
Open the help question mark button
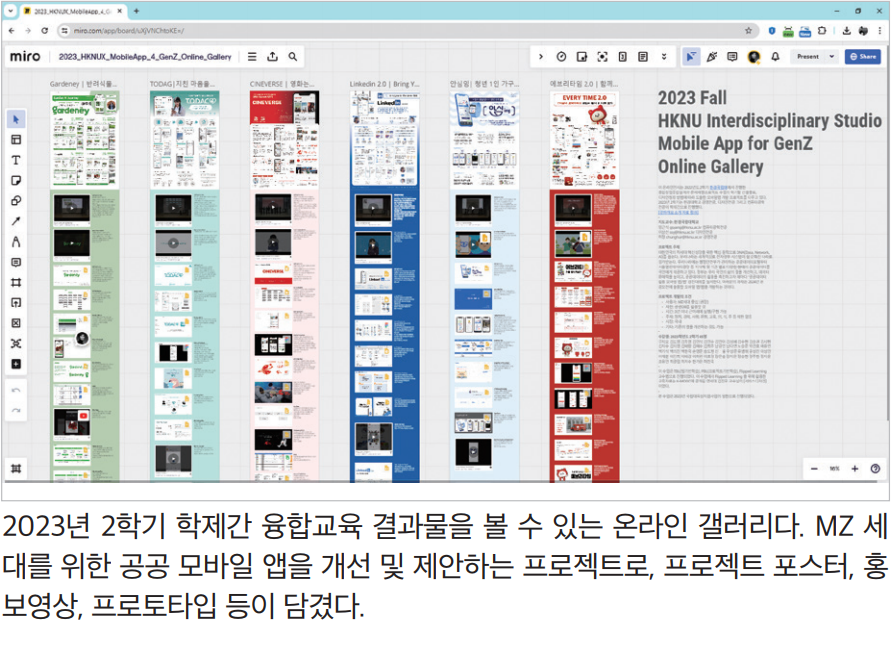point(875,468)
